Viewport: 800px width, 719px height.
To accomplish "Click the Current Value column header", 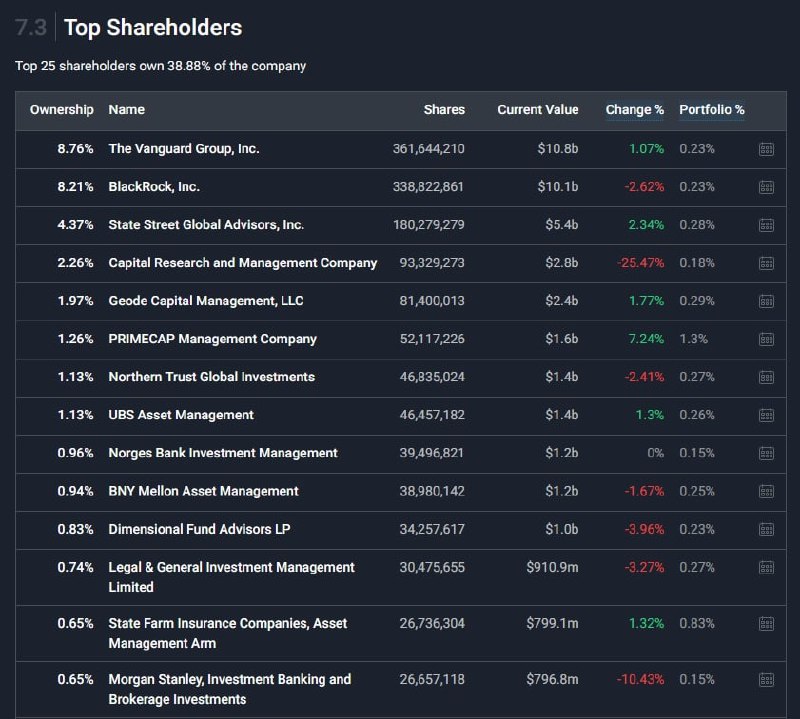I will pyautogui.click(x=538, y=110).
